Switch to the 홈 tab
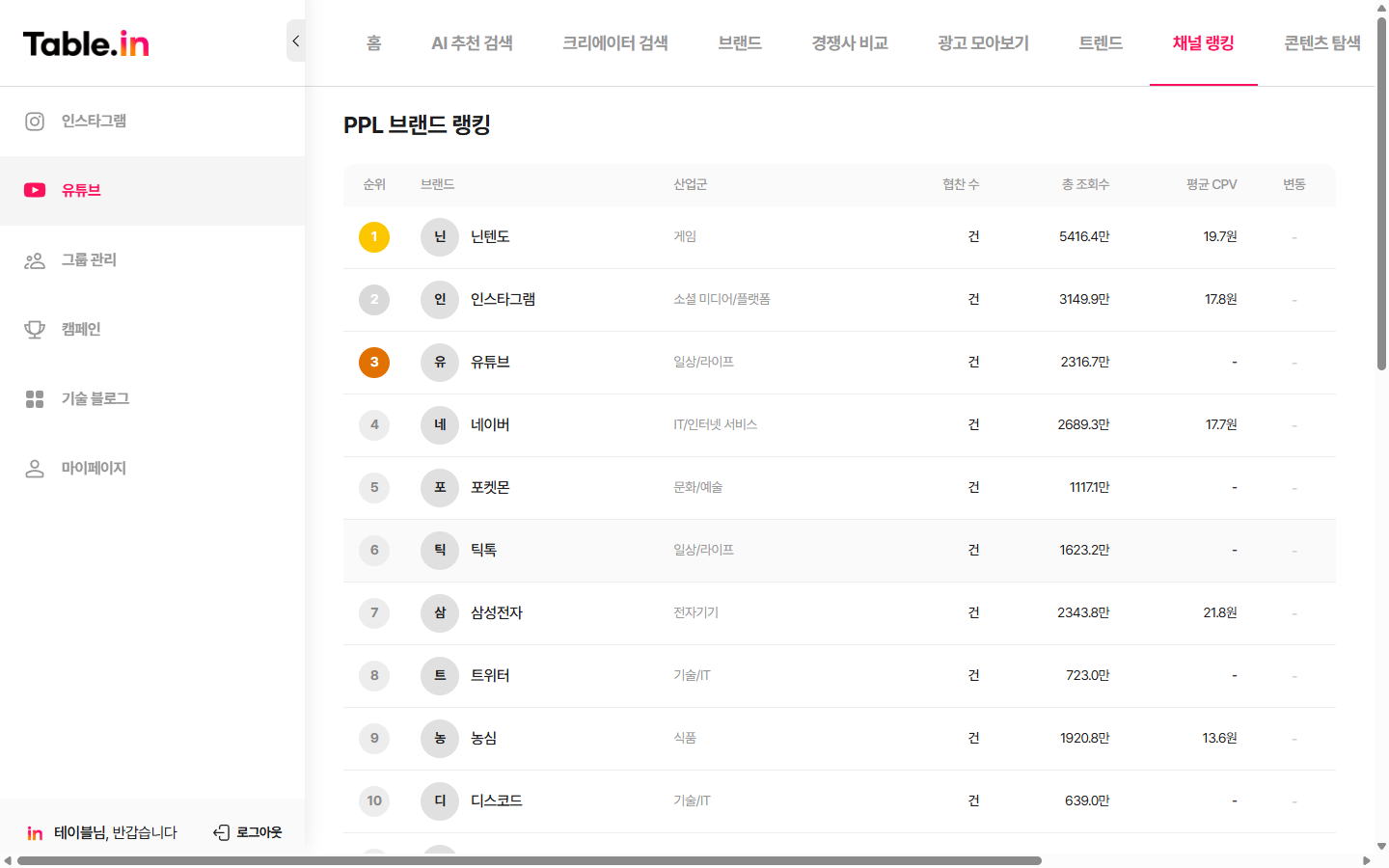This screenshot has width=1389, height=868. 372,42
